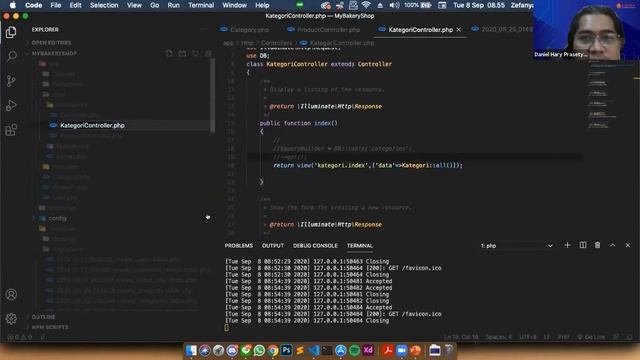Open Photoshop from the Dock
This screenshot has height=360, width=640.
coord(286,350)
